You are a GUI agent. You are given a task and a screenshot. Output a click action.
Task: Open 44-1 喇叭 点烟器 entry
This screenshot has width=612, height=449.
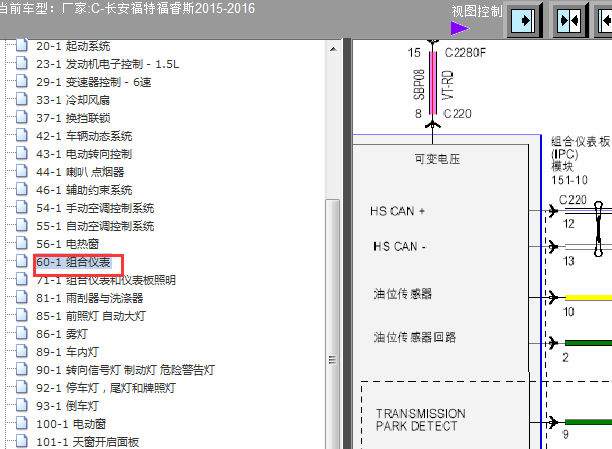point(80,172)
